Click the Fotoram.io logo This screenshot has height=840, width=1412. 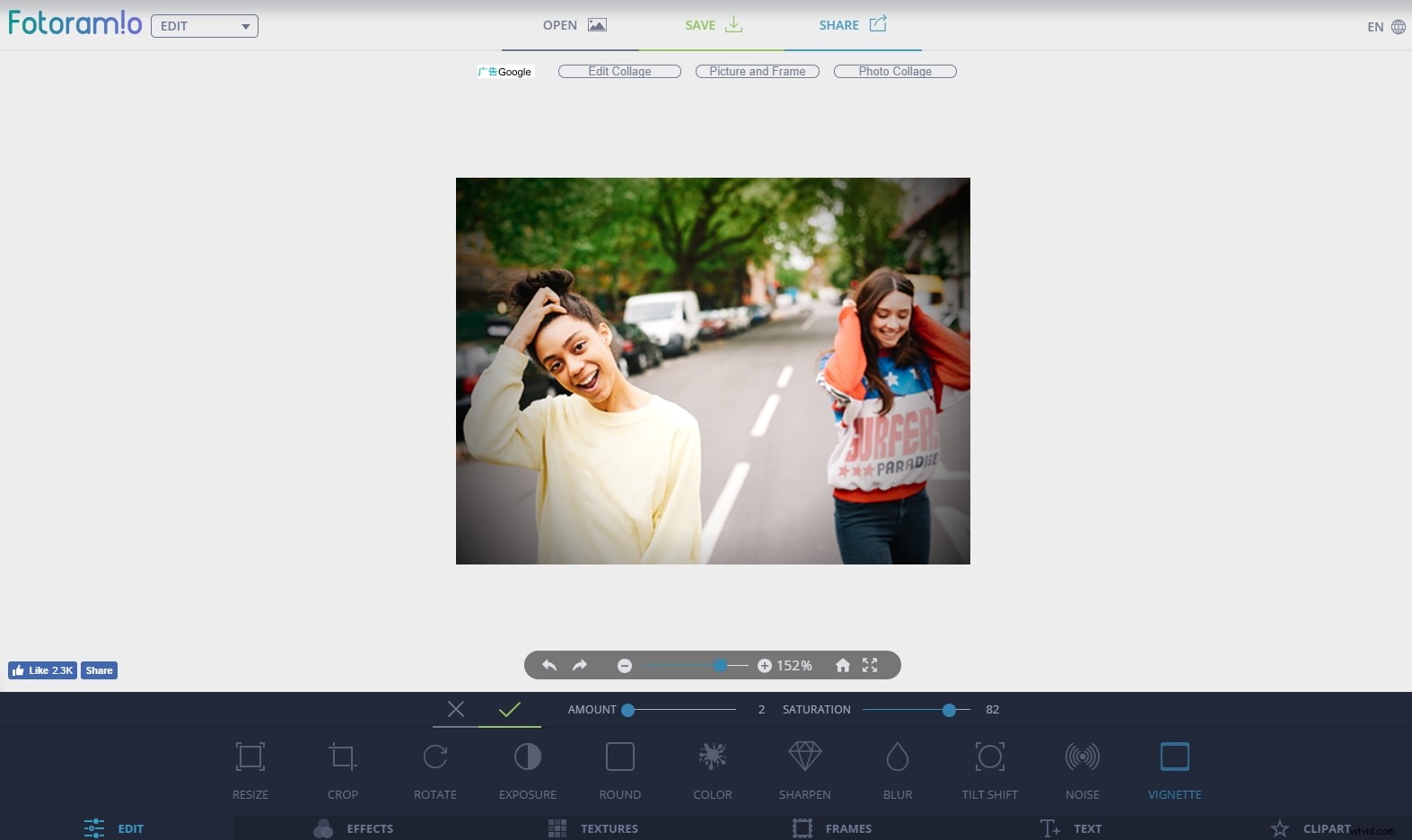[x=75, y=22]
